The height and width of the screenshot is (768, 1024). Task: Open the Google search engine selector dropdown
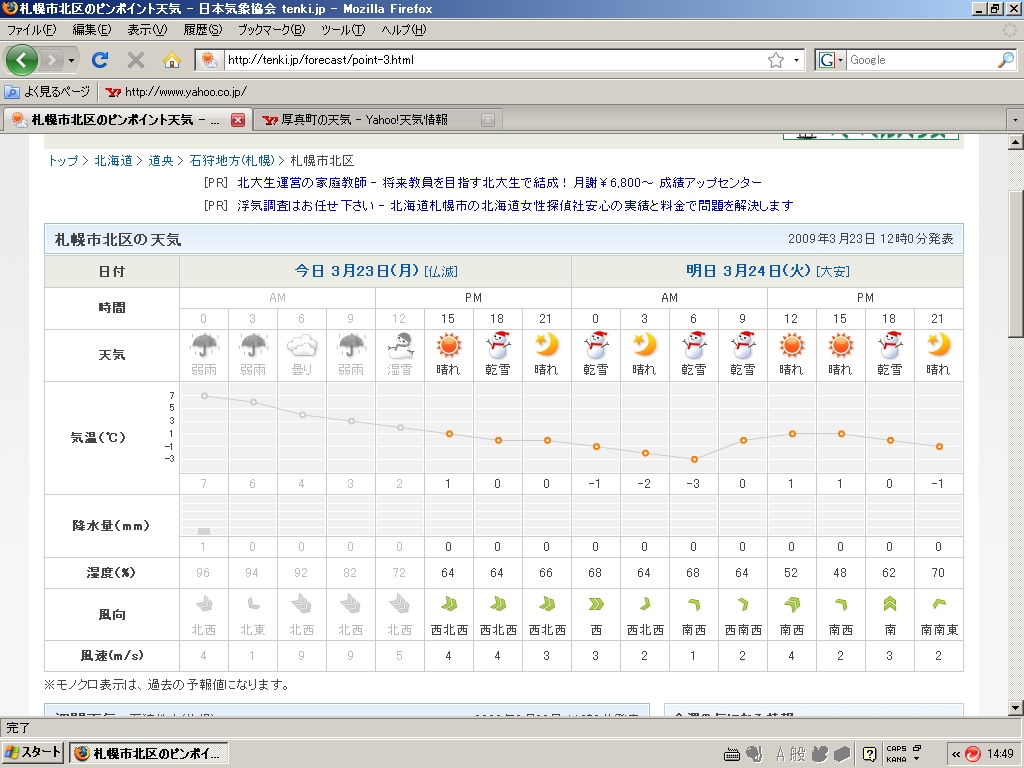click(x=831, y=60)
